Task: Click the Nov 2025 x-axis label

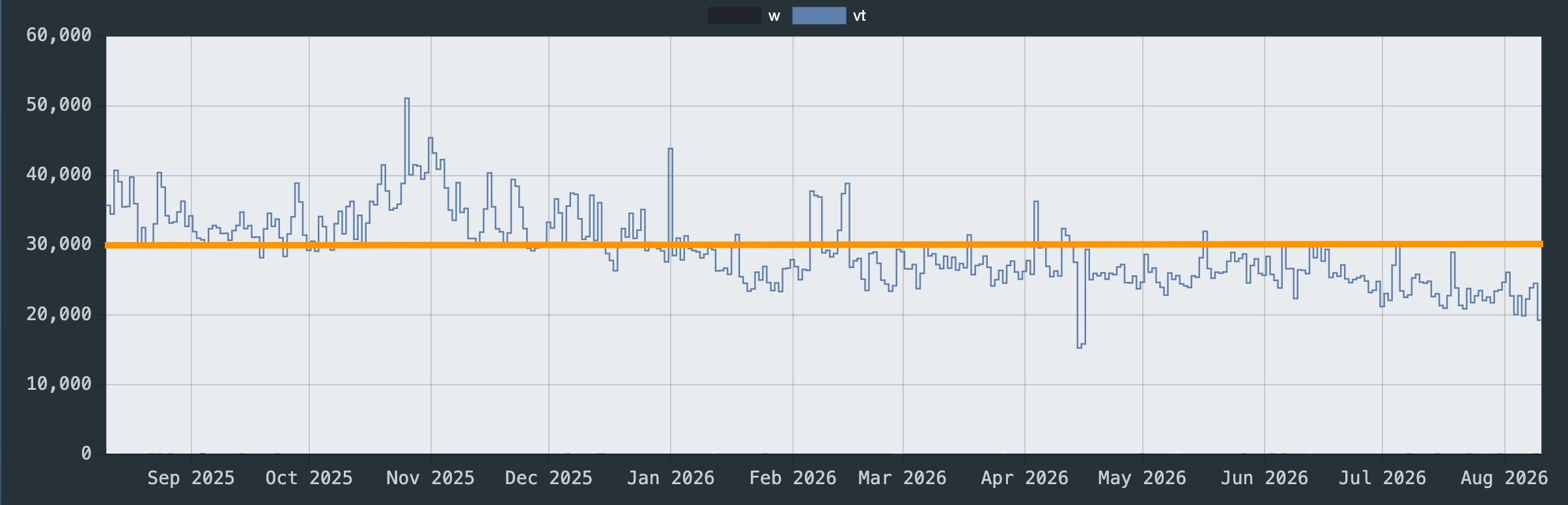Action: tap(430, 478)
